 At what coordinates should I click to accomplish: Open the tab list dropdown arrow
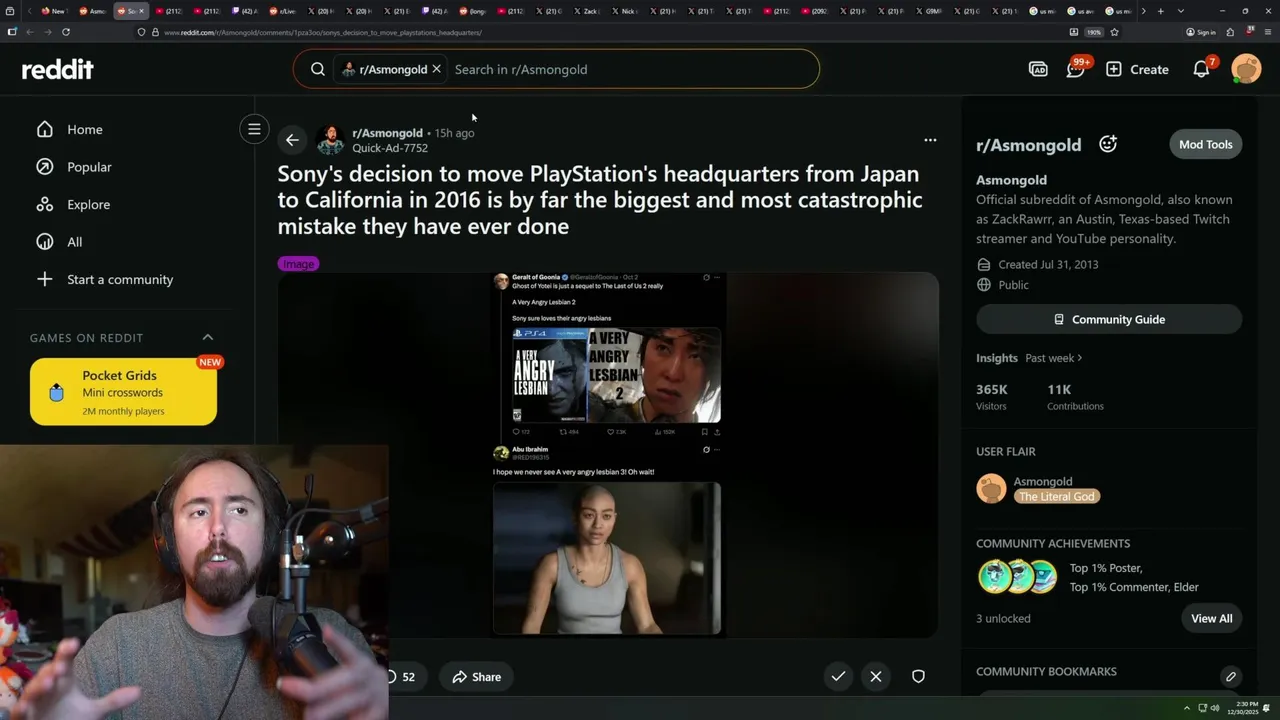(1181, 11)
